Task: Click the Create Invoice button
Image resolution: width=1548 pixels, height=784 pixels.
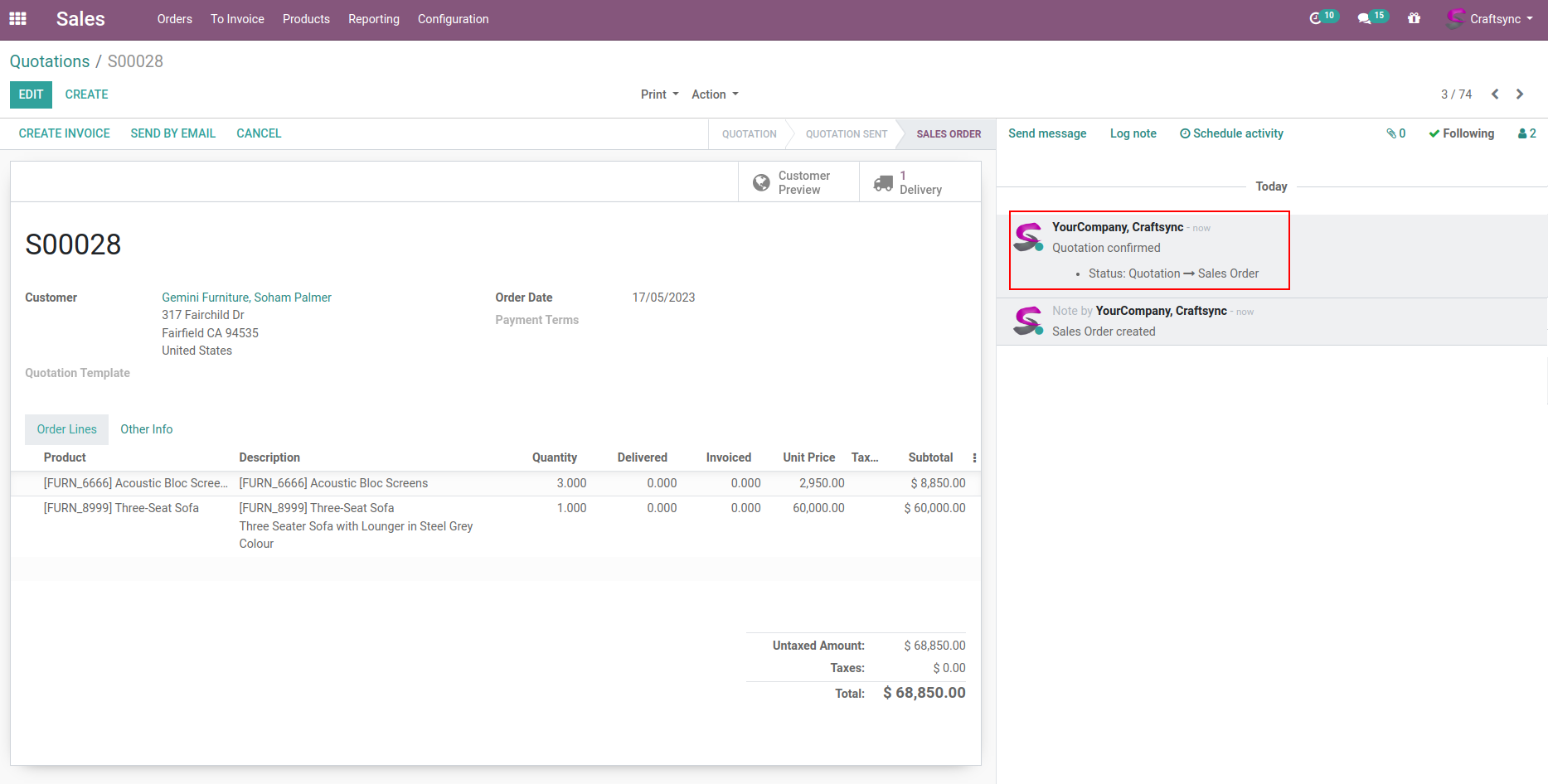Action: coord(65,133)
